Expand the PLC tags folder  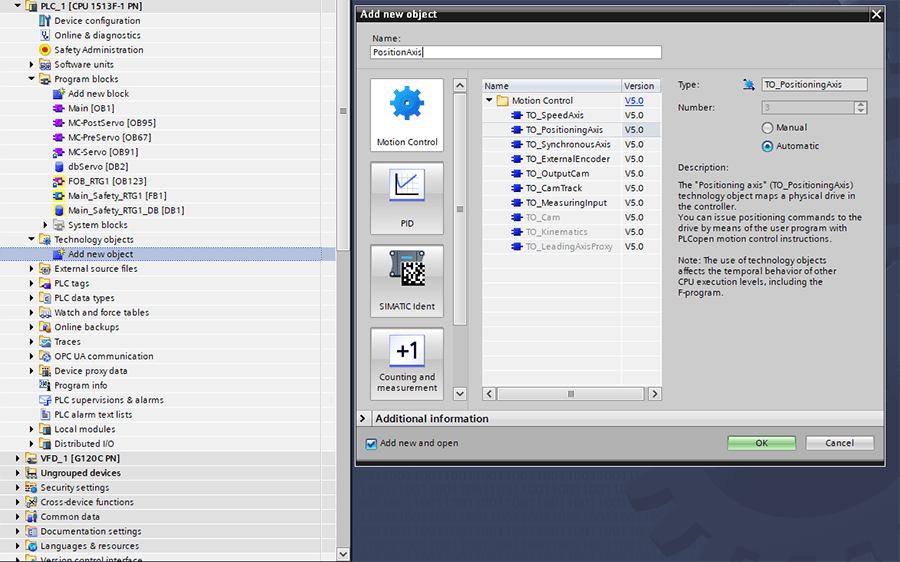[x=32, y=283]
